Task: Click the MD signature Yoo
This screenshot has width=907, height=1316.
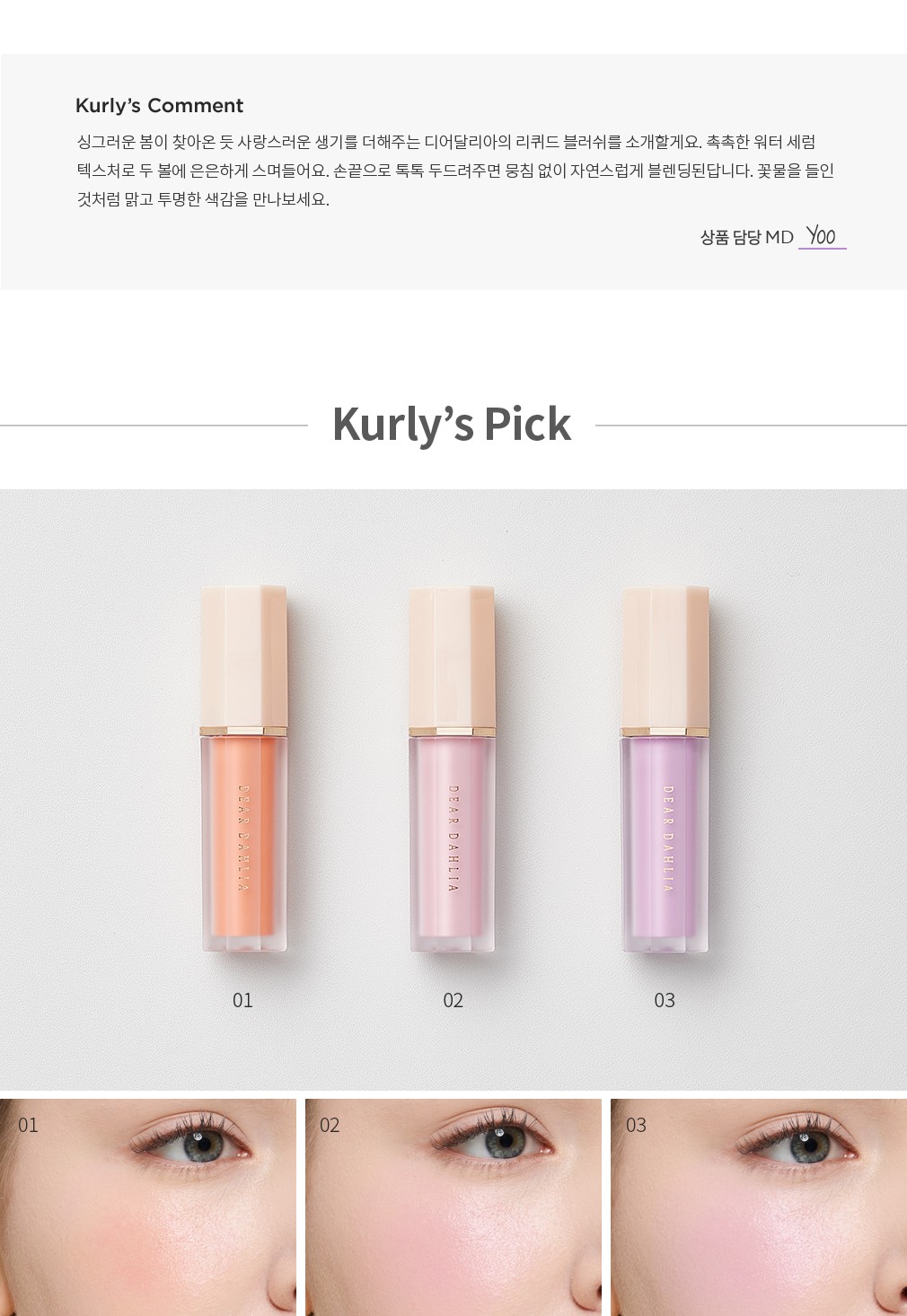Action: coord(822,236)
